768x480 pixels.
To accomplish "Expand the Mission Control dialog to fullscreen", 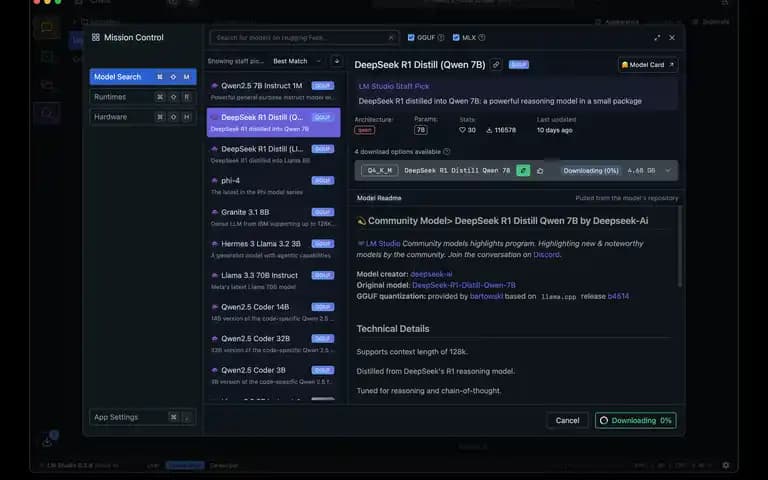I will 657,38.
